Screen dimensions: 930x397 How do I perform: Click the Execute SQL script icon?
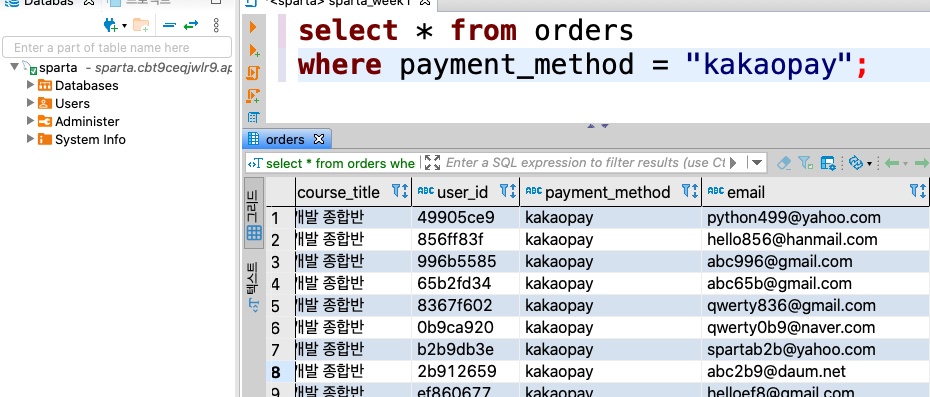(253, 73)
